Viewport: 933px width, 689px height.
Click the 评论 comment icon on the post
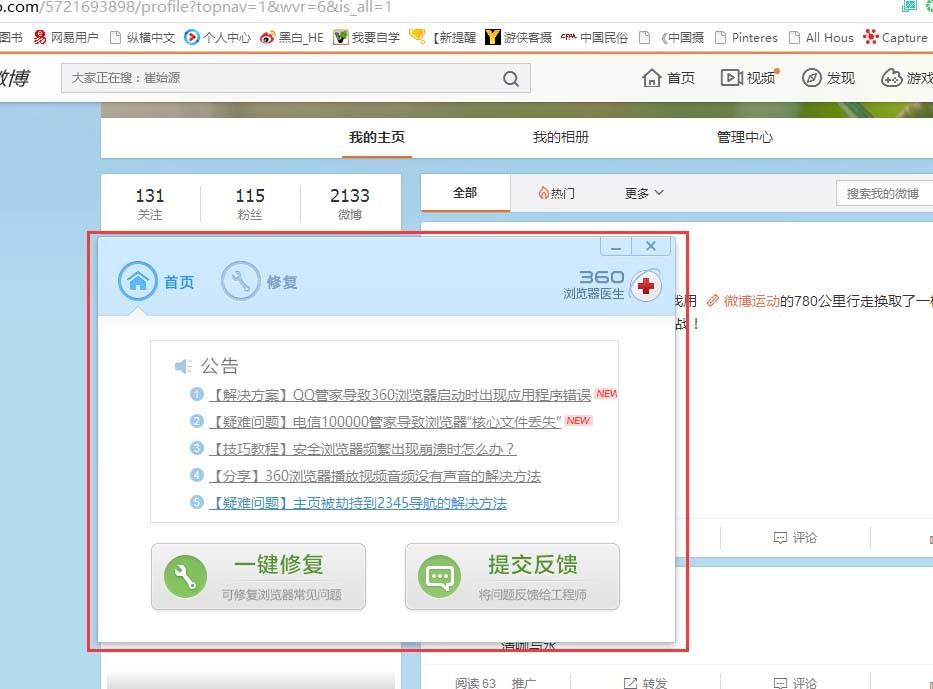[779, 537]
